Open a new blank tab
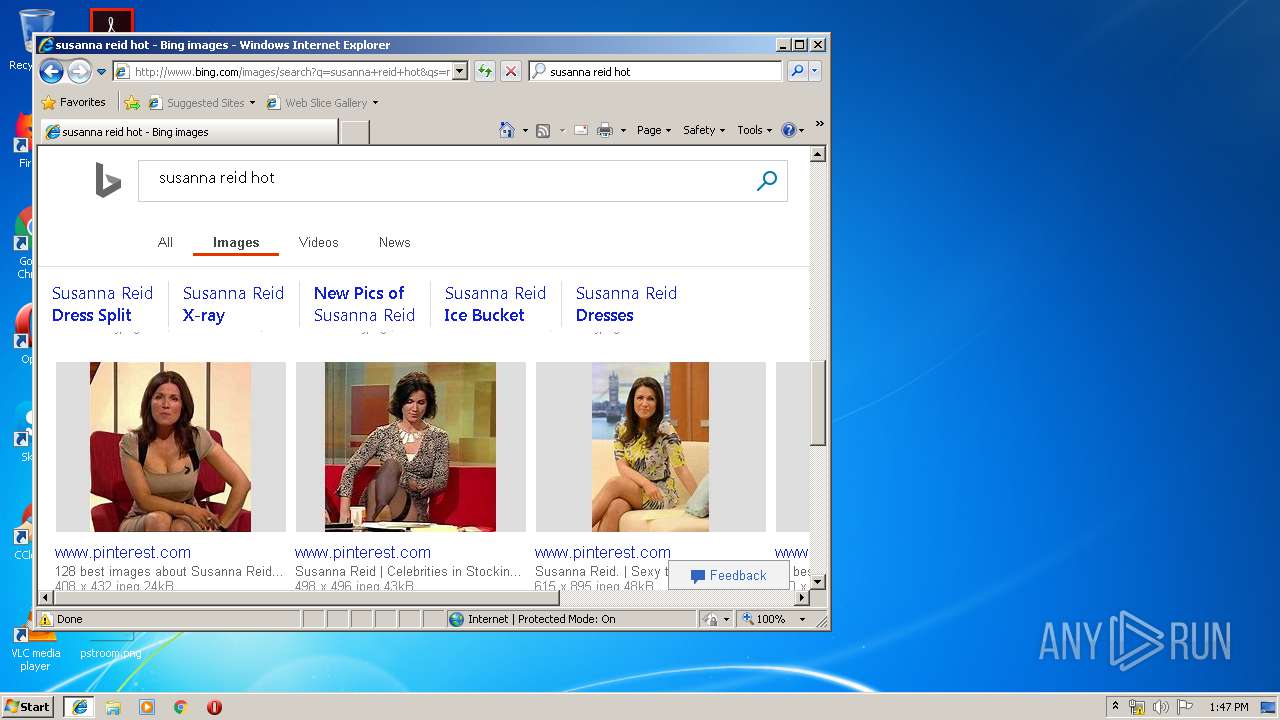 tap(354, 132)
